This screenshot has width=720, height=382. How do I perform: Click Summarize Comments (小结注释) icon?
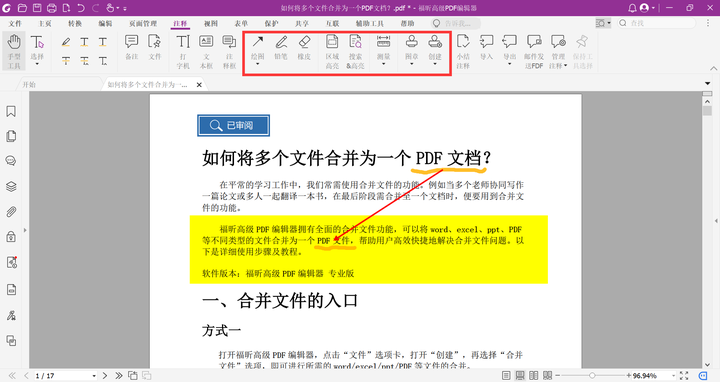click(x=463, y=51)
